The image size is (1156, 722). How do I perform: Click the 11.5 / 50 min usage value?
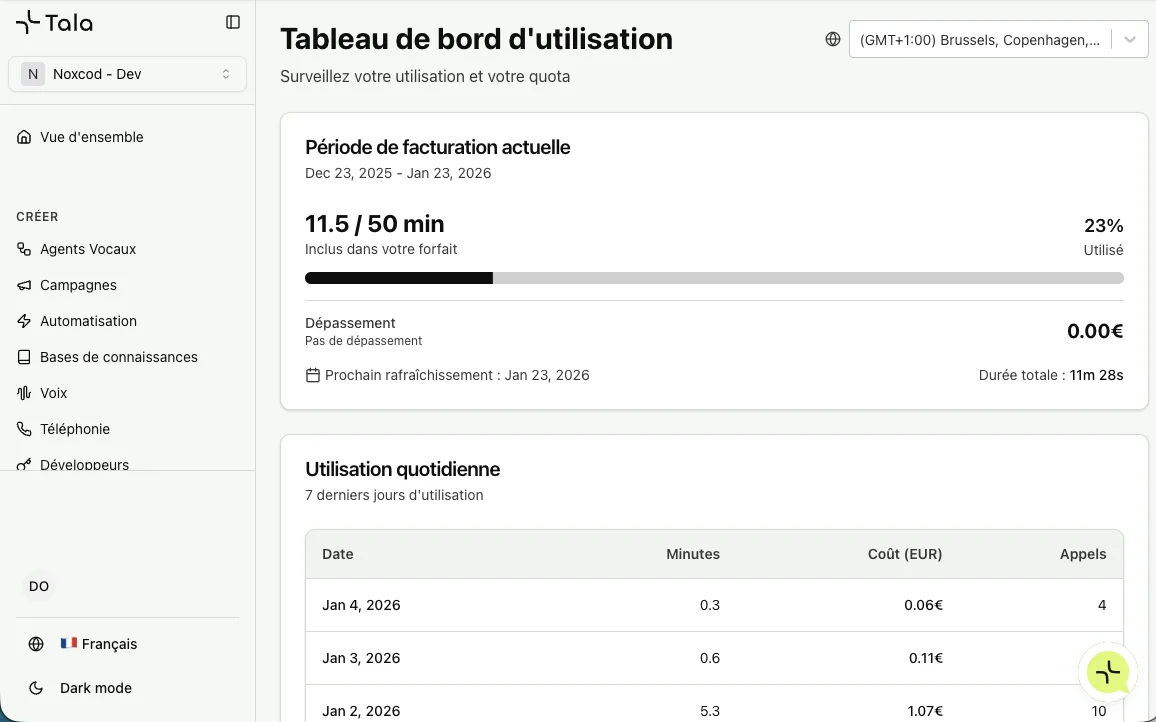tap(375, 223)
